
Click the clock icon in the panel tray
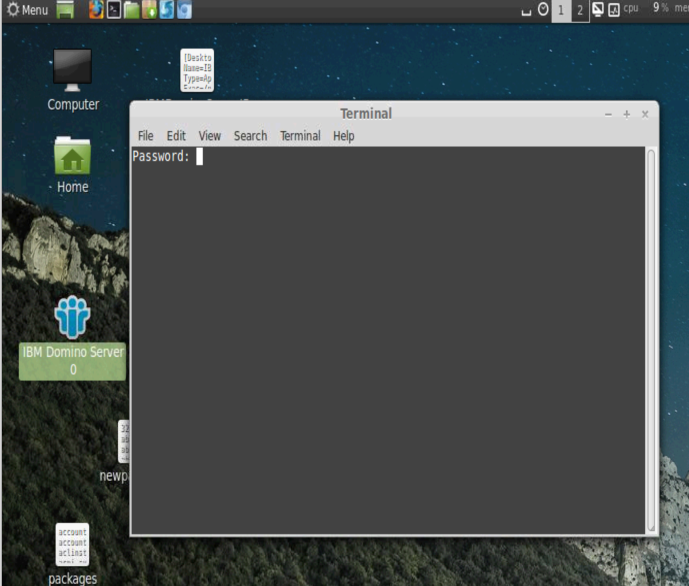click(543, 9)
